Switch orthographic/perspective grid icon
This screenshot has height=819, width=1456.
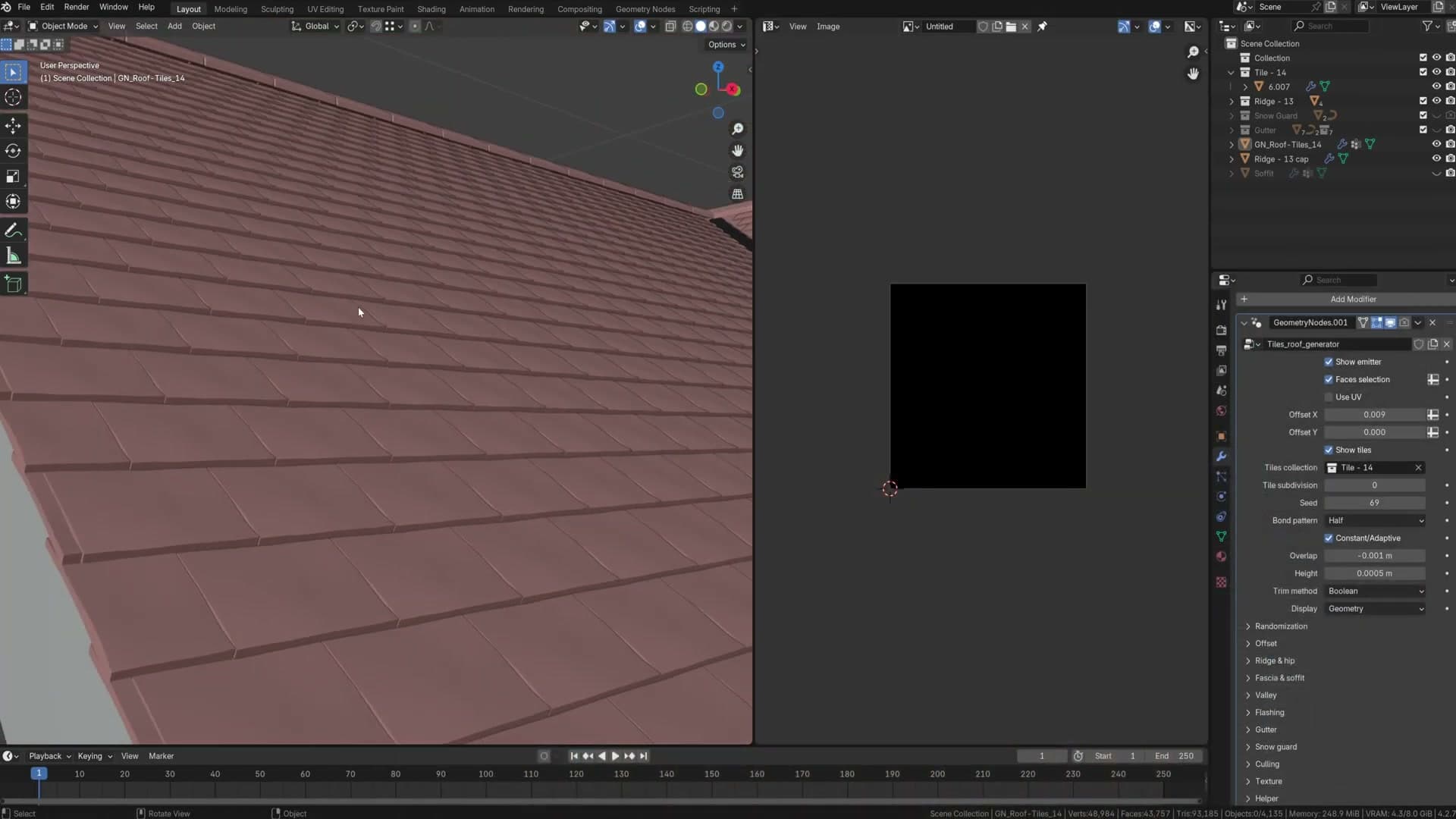[x=737, y=194]
